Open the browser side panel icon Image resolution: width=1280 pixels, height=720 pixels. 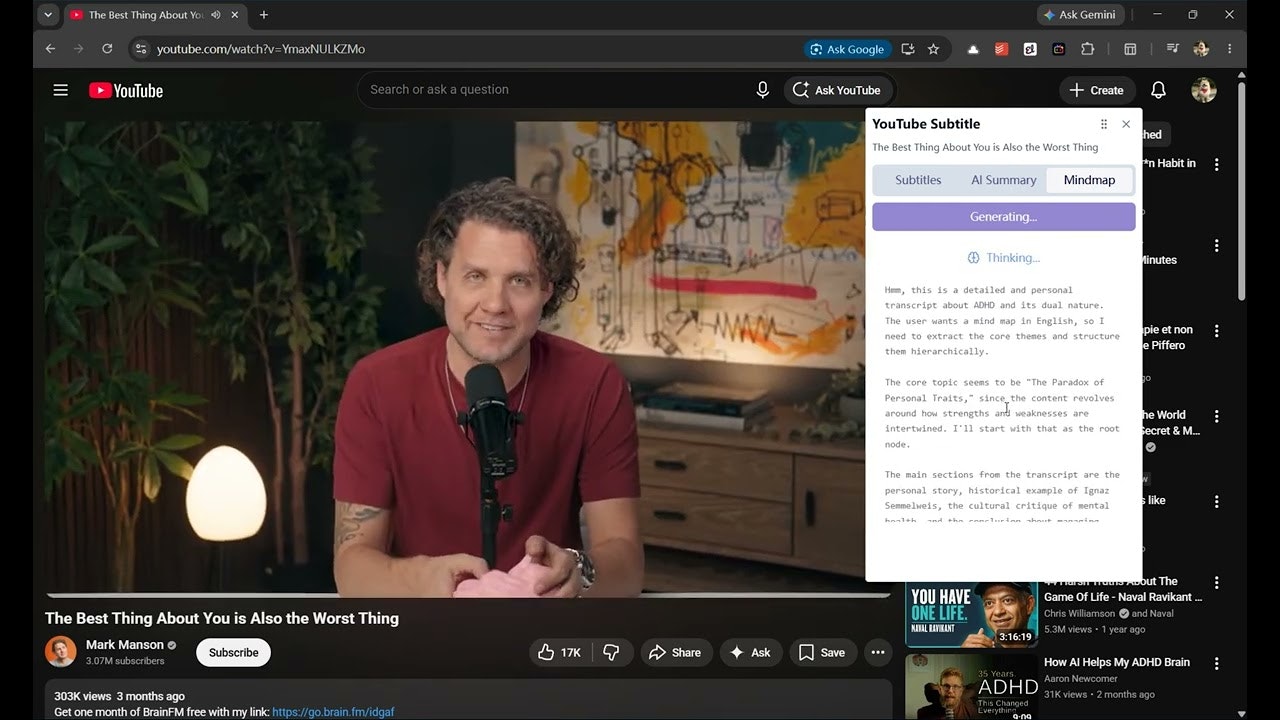pos(1130,49)
